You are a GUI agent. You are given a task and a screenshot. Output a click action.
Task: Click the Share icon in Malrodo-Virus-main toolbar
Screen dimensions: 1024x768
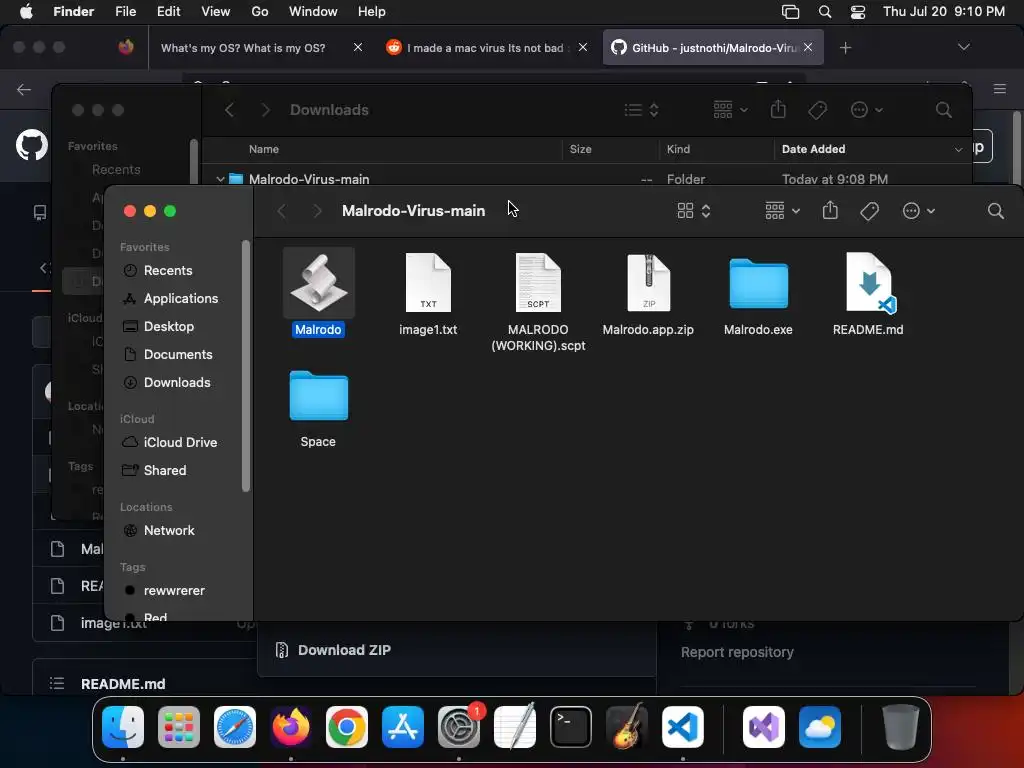coord(830,210)
